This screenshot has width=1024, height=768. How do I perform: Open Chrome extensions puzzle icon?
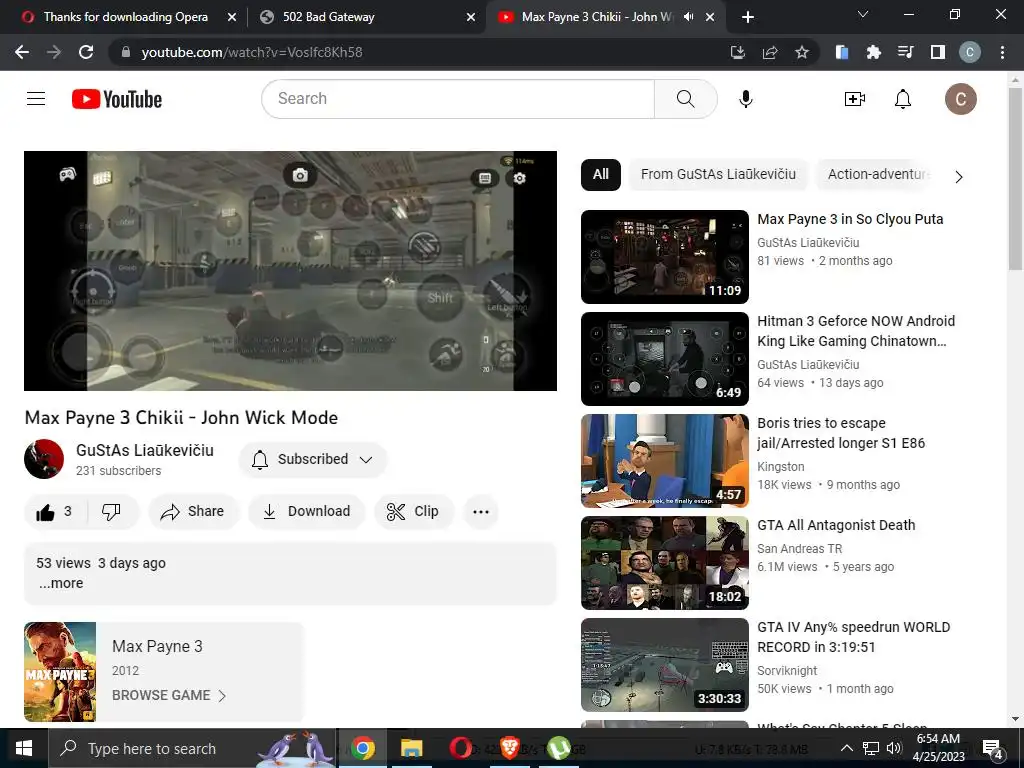click(x=873, y=52)
